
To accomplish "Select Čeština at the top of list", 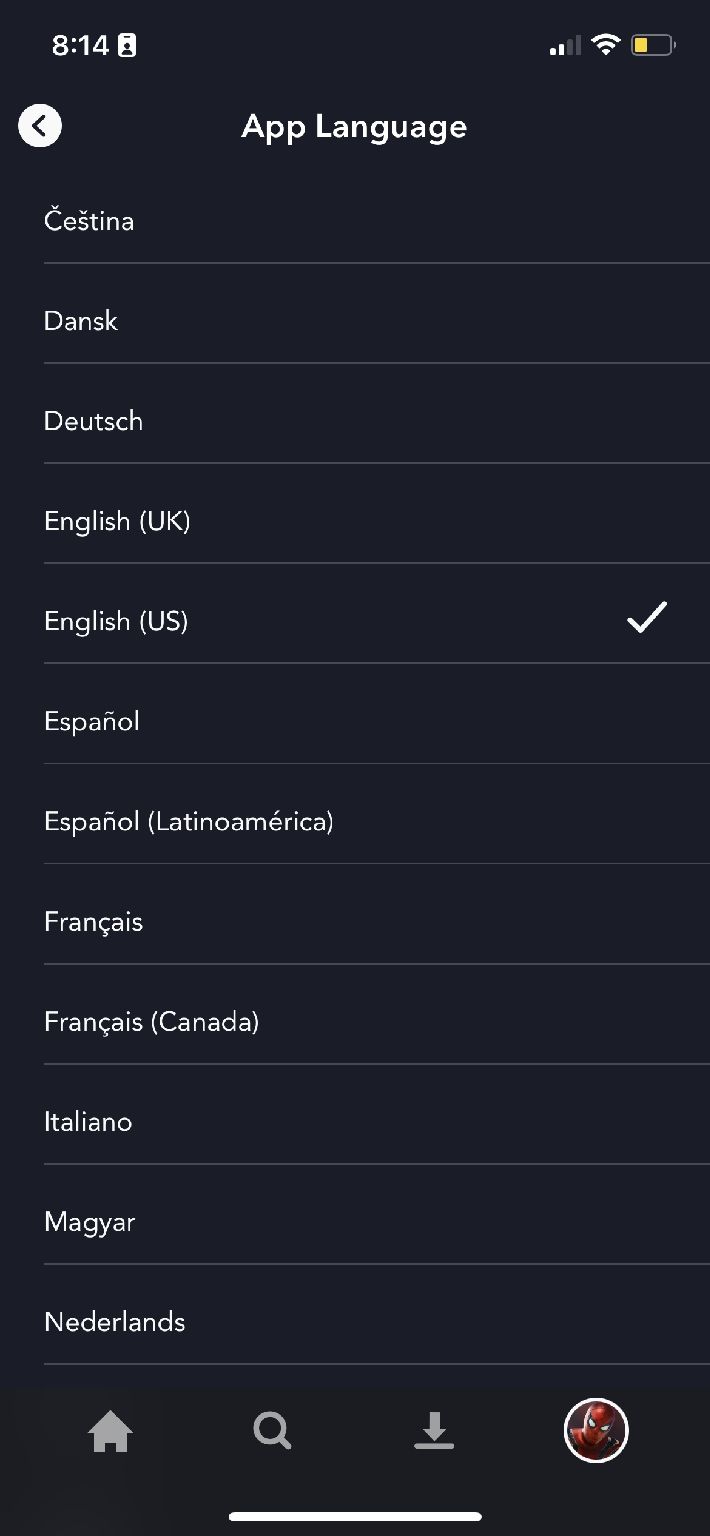I will coord(89,221).
